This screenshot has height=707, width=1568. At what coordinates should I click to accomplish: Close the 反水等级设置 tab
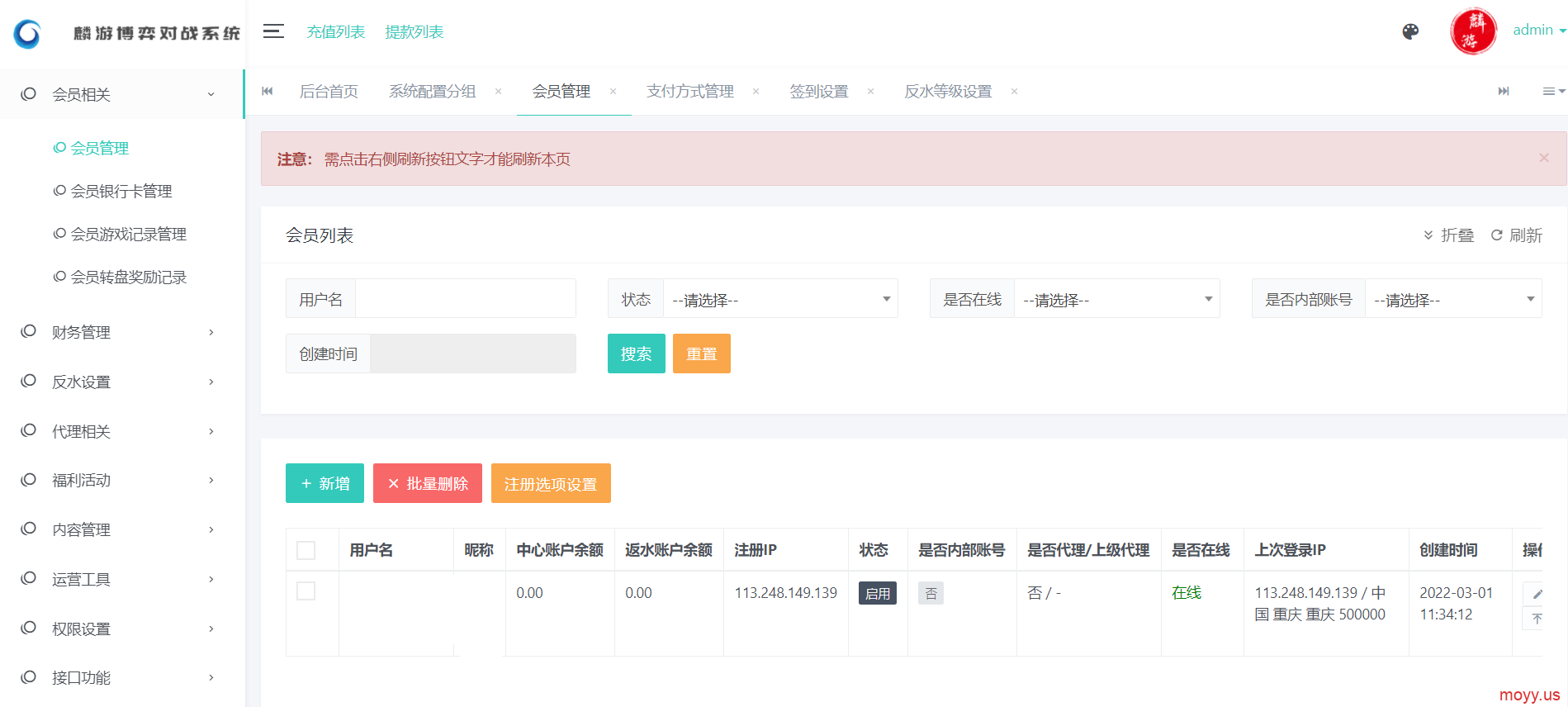[x=1014, y=91]
